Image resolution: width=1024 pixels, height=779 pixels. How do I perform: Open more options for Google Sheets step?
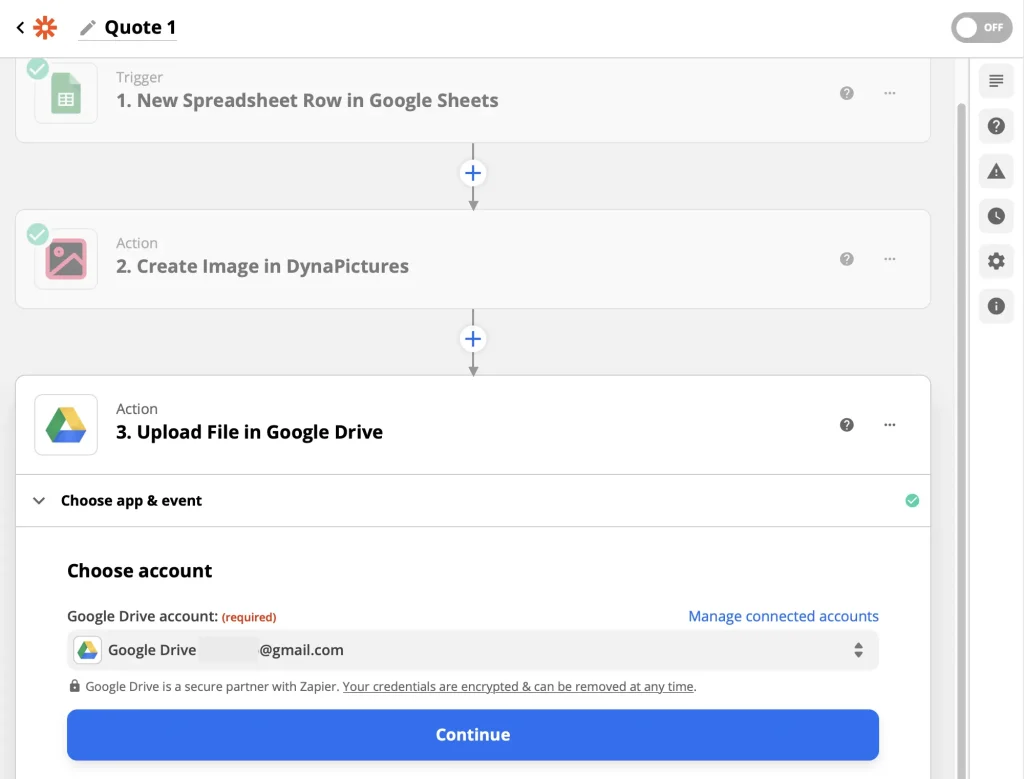click(x=889, y=93)
